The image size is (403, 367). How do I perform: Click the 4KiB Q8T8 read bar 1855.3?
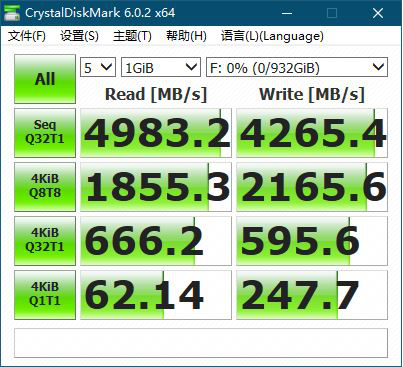point(156,187)
